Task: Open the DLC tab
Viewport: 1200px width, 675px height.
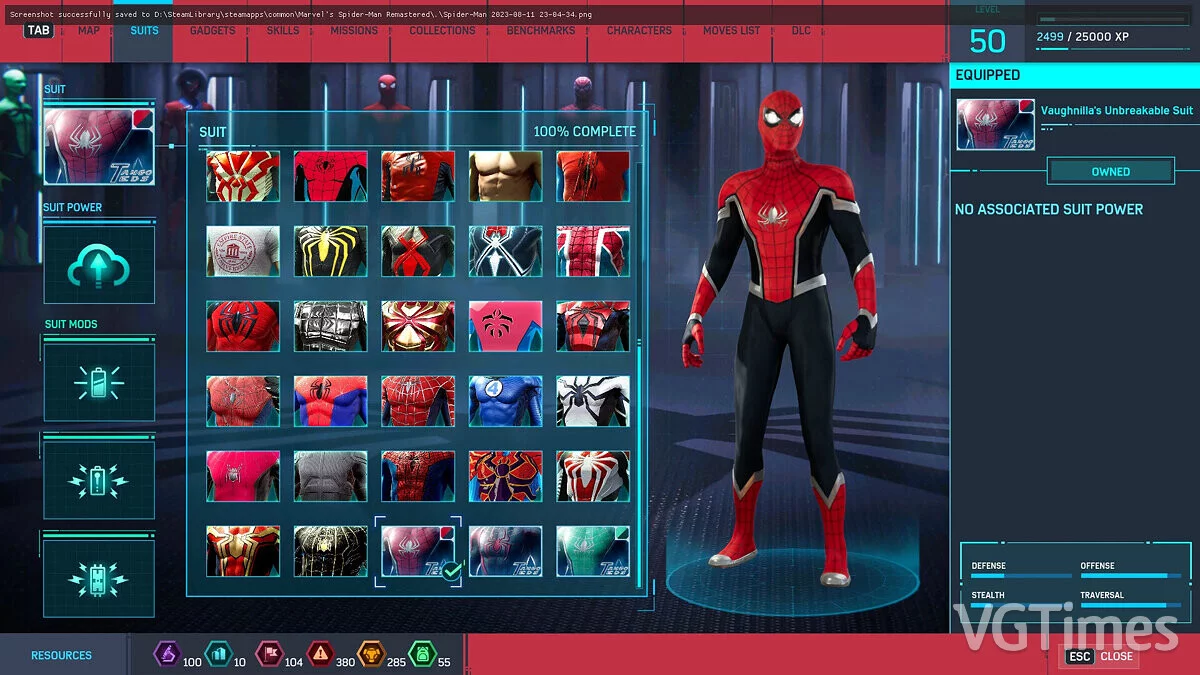Action: click(x=801, y=31)
